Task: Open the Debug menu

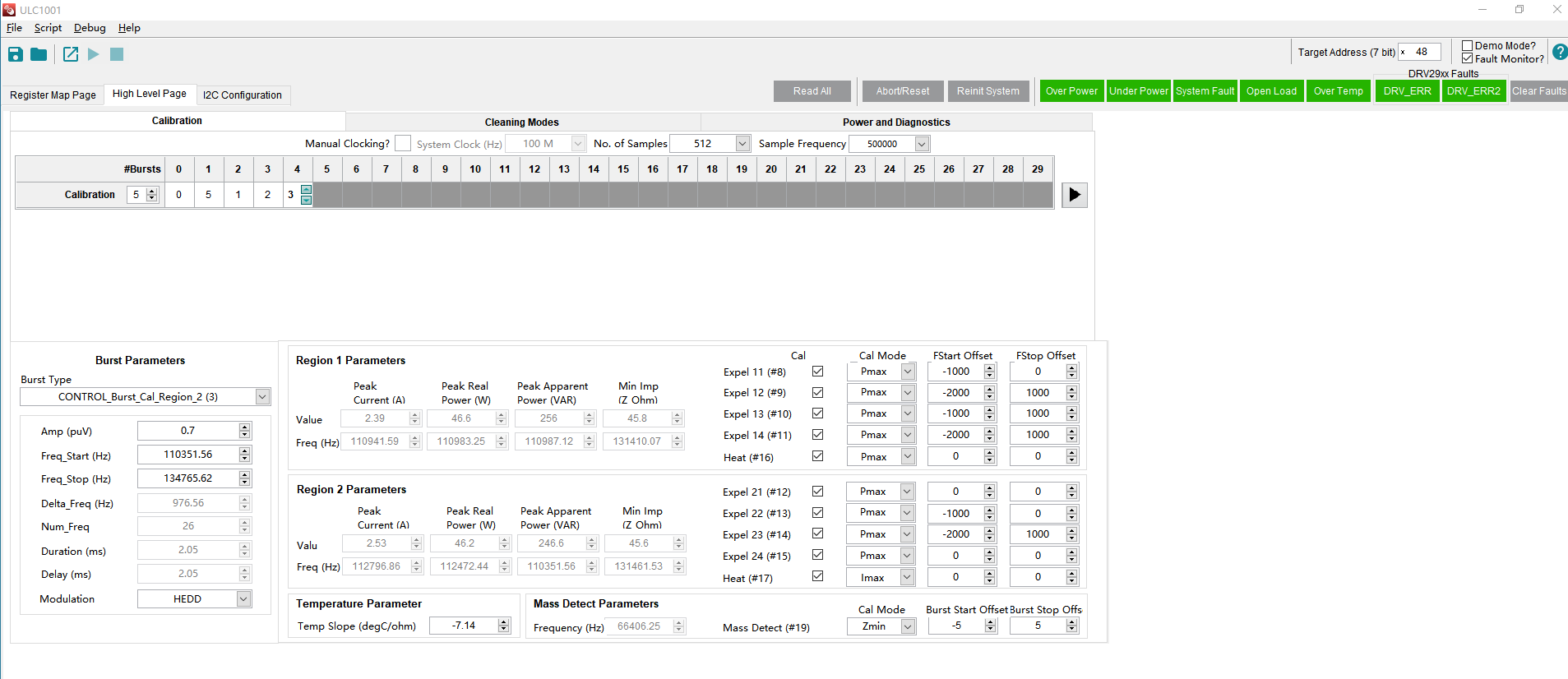Action: (x=90, y=28)
